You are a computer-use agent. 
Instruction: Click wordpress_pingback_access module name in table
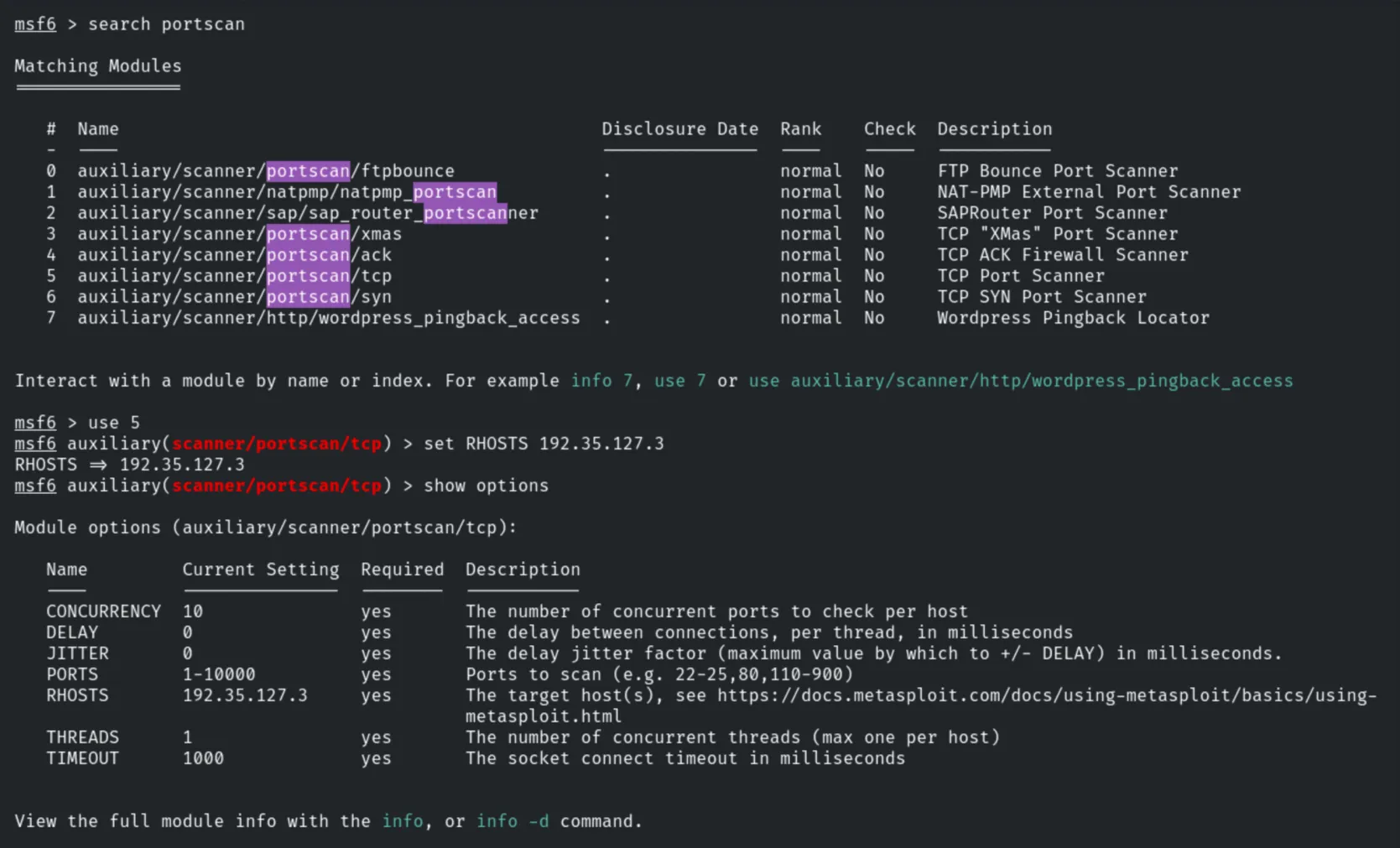[329, 318]
